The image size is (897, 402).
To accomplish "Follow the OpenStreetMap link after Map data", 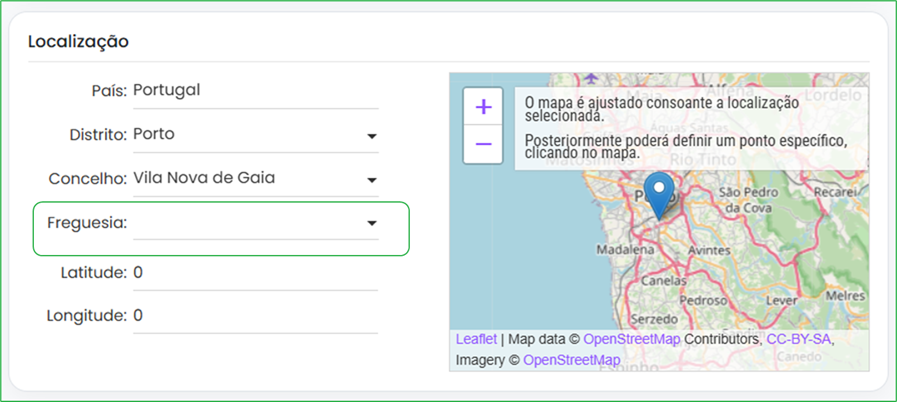I will [x=631, y=340].
